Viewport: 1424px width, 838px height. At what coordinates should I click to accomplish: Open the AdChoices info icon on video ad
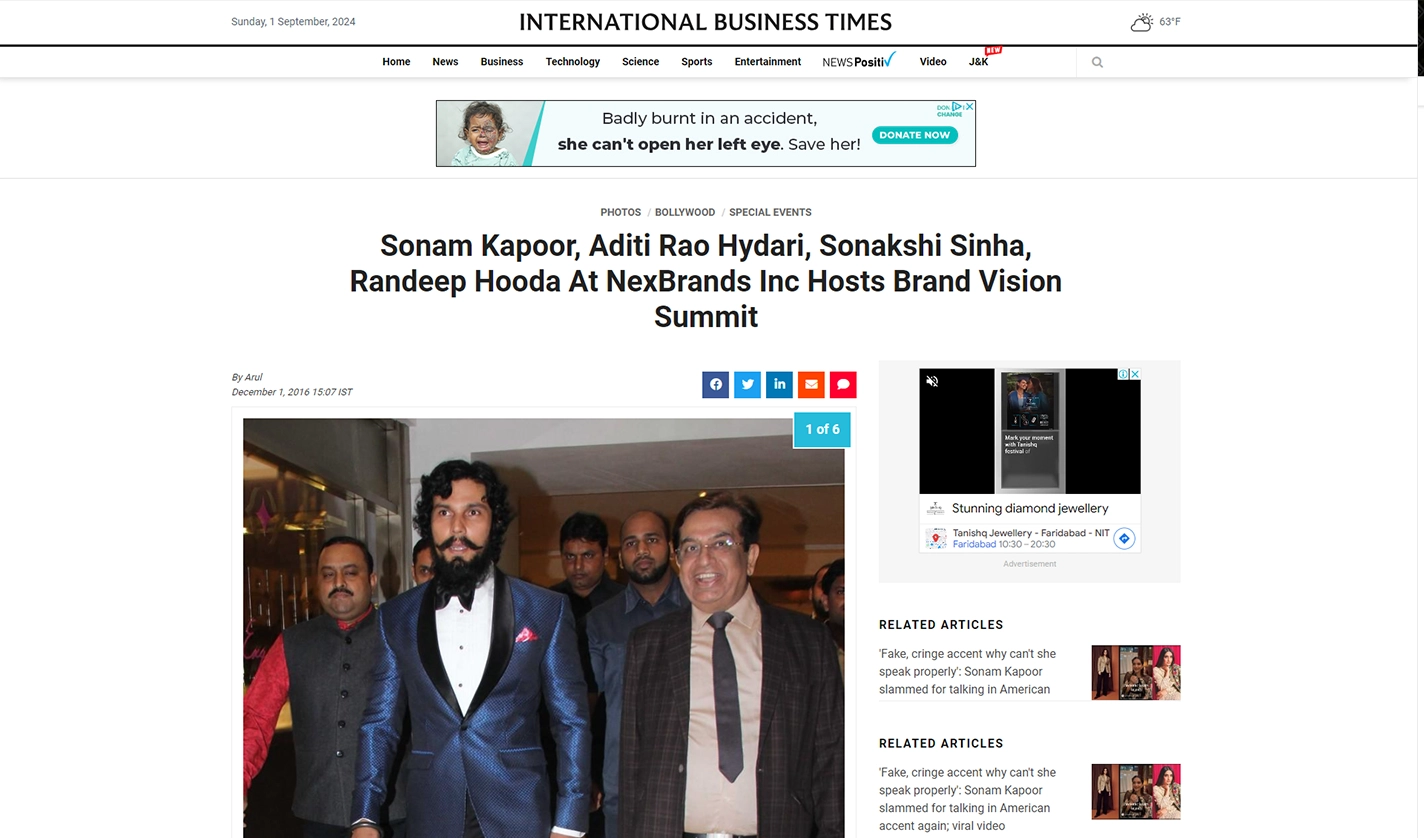coord(1124,374)
